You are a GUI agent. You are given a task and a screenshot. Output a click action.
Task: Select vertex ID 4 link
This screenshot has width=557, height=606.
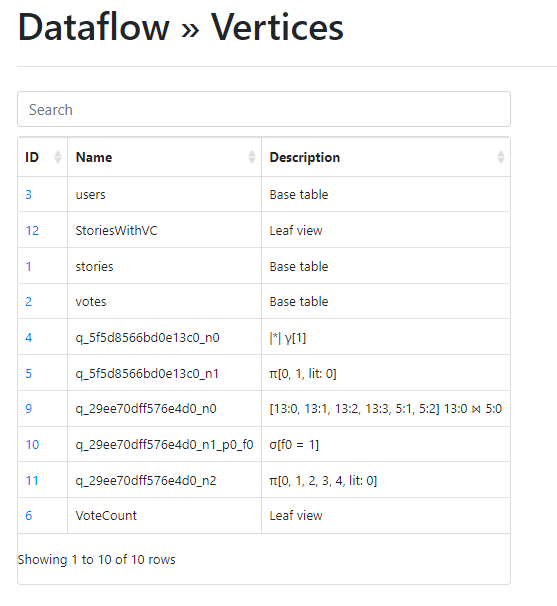pos(29,338)
